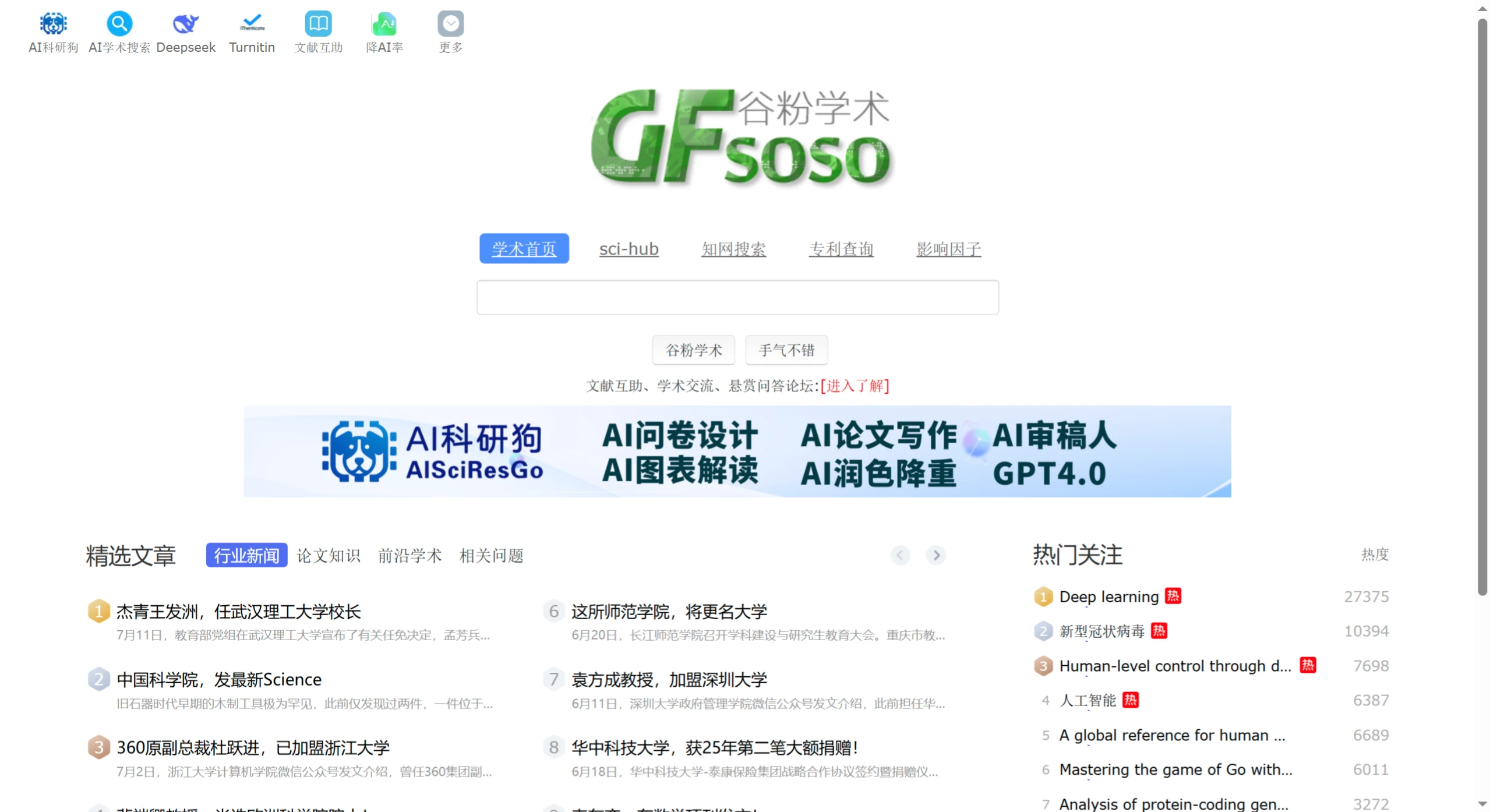Open article 这所师范学院，将更名大学

[x=669, y=612]
